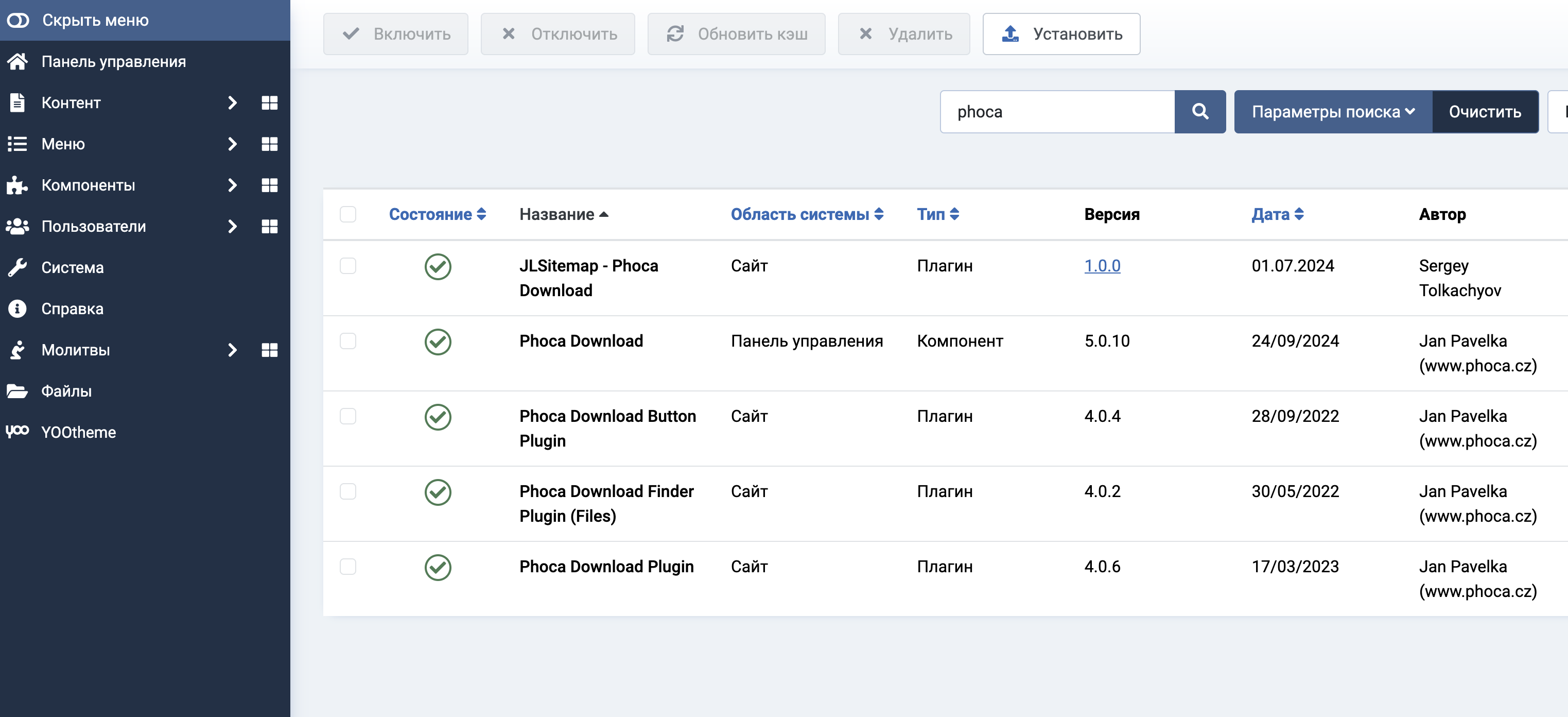Sort table by Состояние column
This screenshot has width=1568, height=717.
[437, 214]
